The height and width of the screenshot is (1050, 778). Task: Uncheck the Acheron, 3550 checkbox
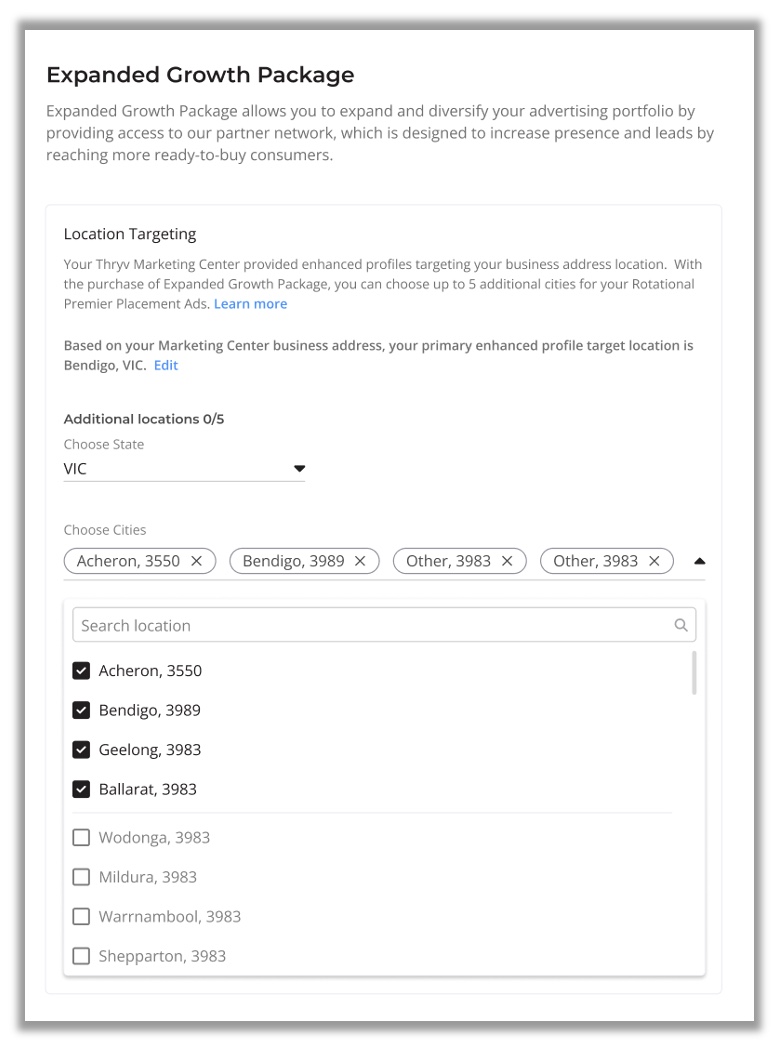[82, 671]
